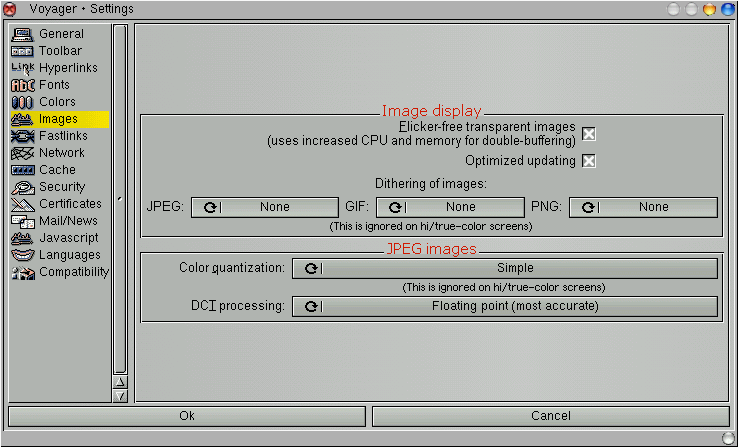Click the blue globe gadget in title bar

(728, 9)
